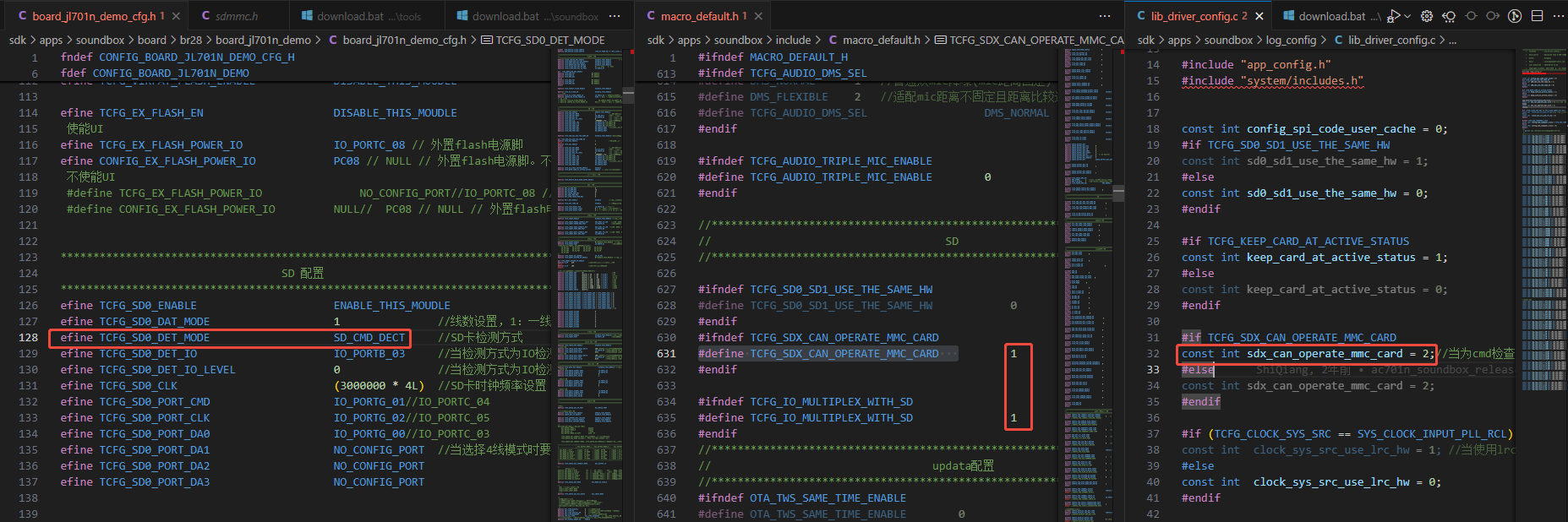Open More Actions for the lib_driver_config.c editor group
The height and width of the screenshot is (522, 1568).
point(1558,16)
